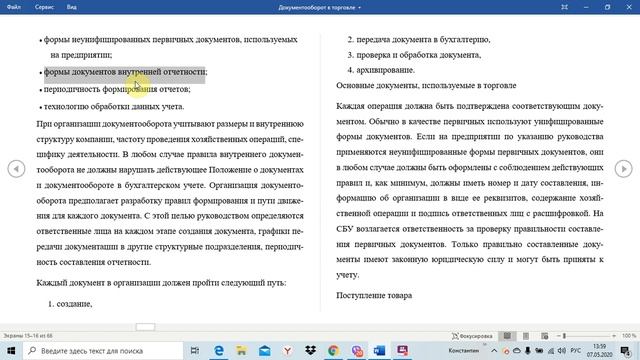The image size is (640, 360).
Task: Open the Сервис menu
Action: 44,7
